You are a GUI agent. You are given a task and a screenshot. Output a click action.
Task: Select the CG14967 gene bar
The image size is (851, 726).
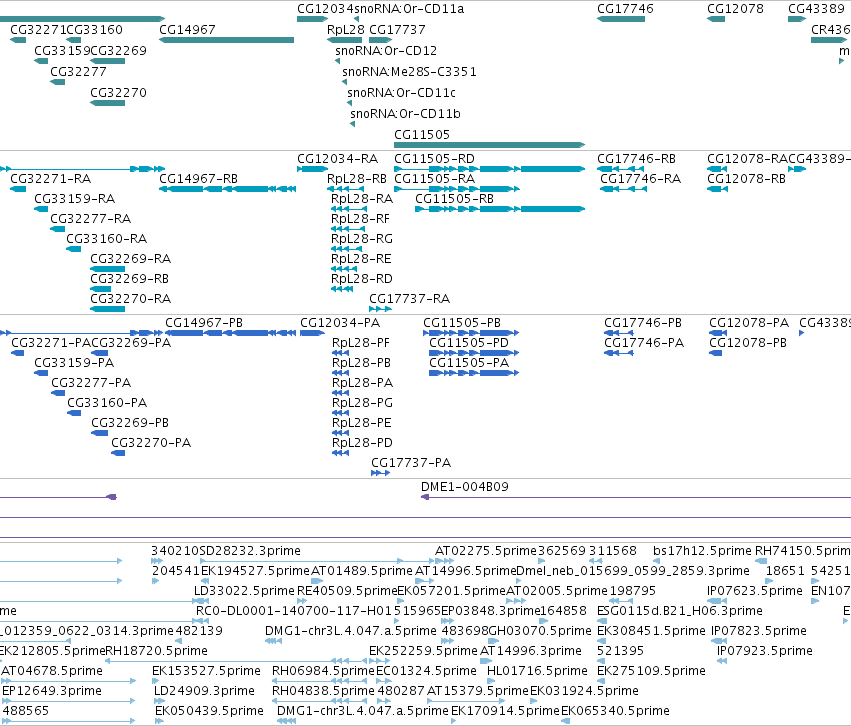point(226,40)
